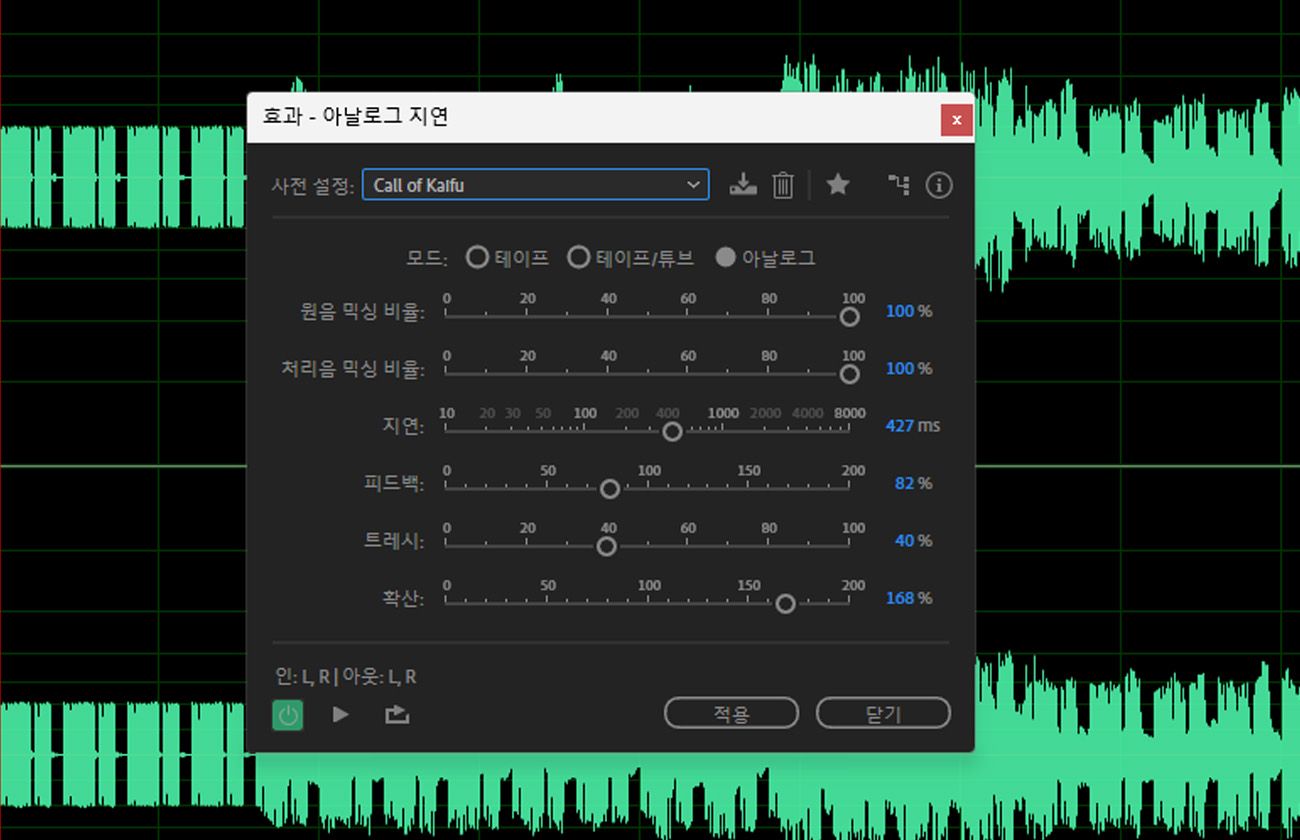Select the 테이프/튜브 mode radio button
This screenshot has height=840, width=1300.
[x=579, y=257]
